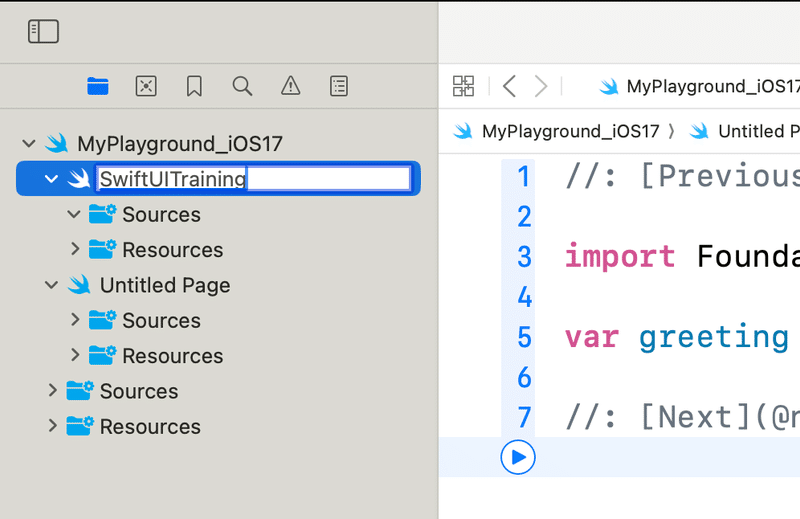Click folder icon of top-level Sources

click(80, 390)
